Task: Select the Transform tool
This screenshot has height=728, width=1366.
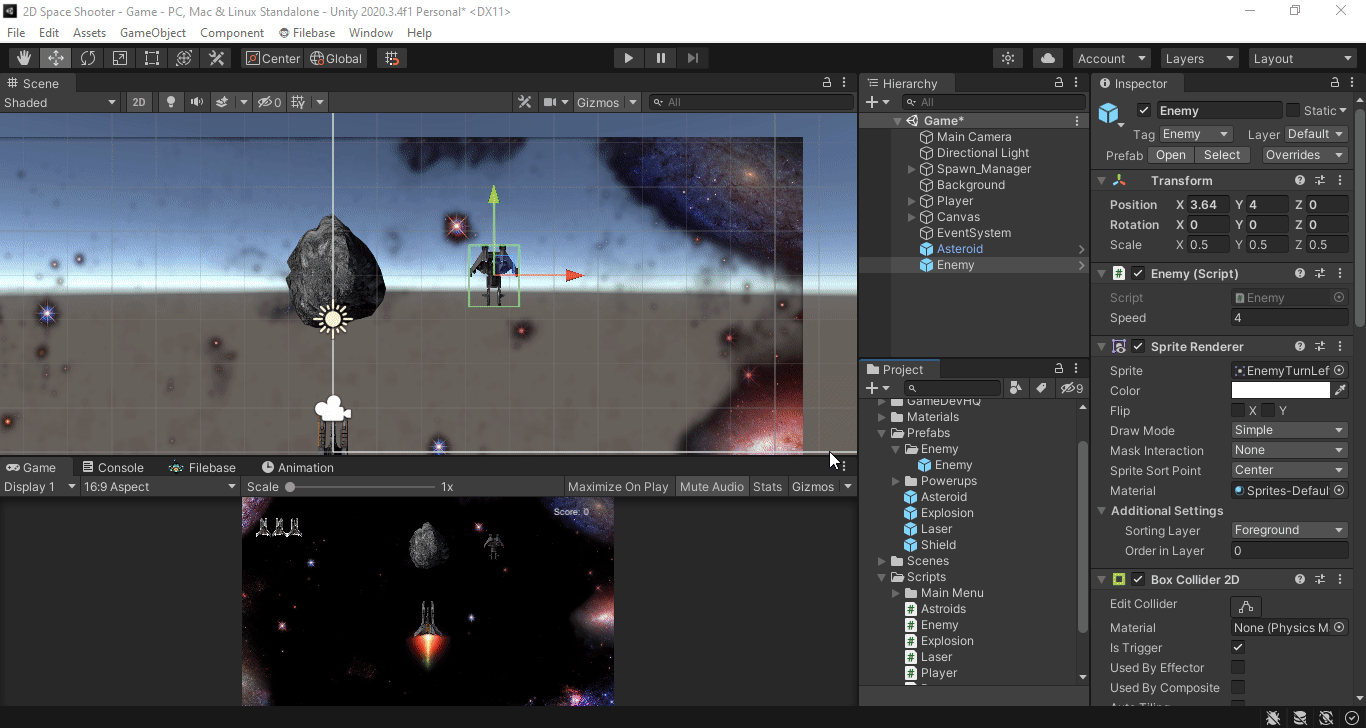Action: [x=184, y=58]
